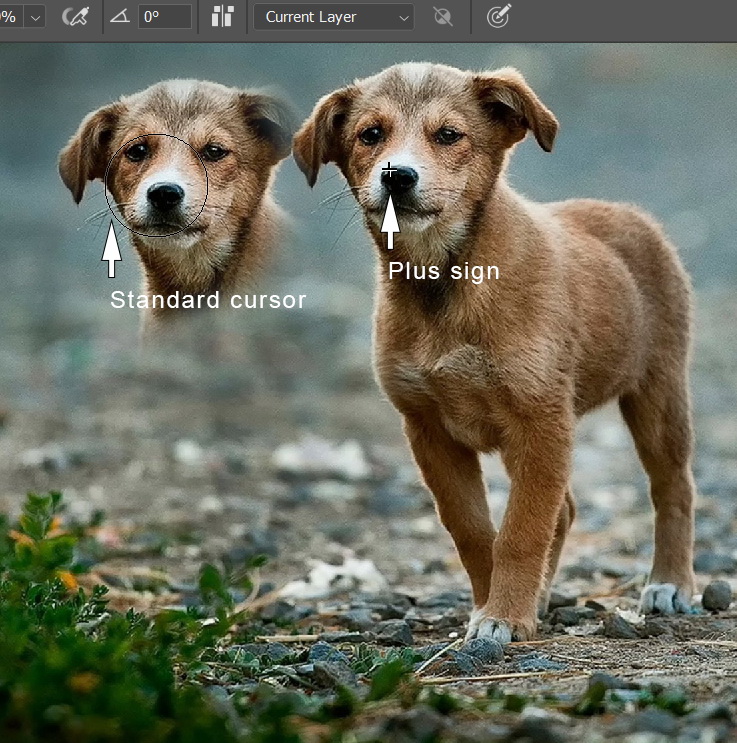Click the percentage value field
The height and width of the screenshot is (743, 737).
pos(8,17)
